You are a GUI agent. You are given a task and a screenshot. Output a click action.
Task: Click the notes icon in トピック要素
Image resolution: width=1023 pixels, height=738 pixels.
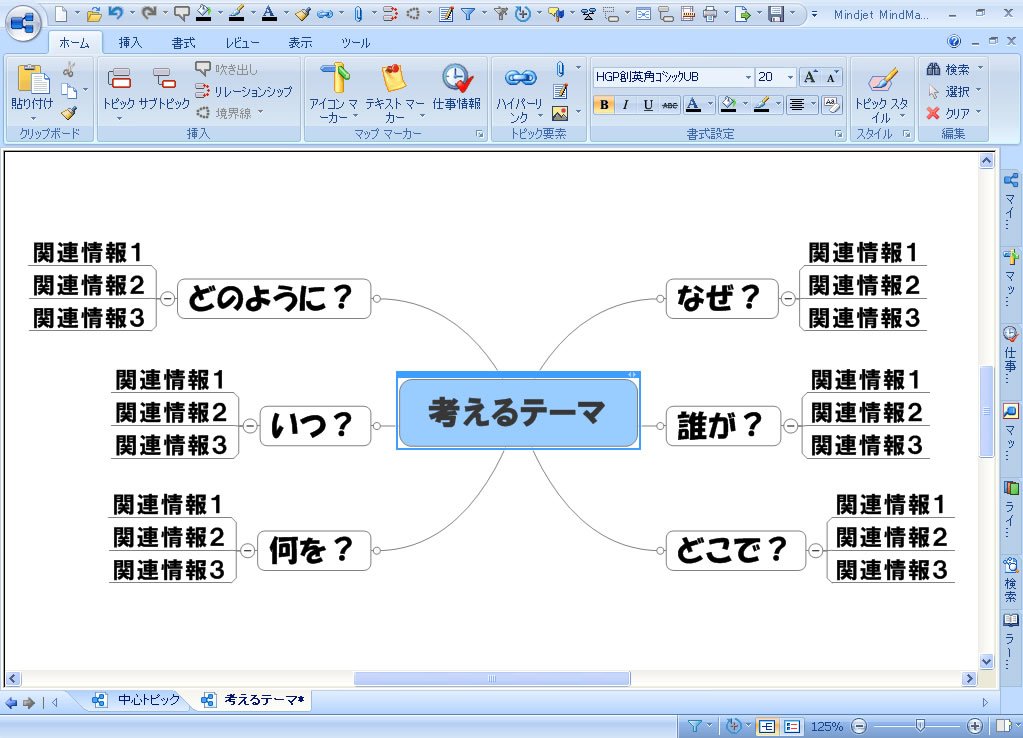pyautogui.click(x=560, y=91)
